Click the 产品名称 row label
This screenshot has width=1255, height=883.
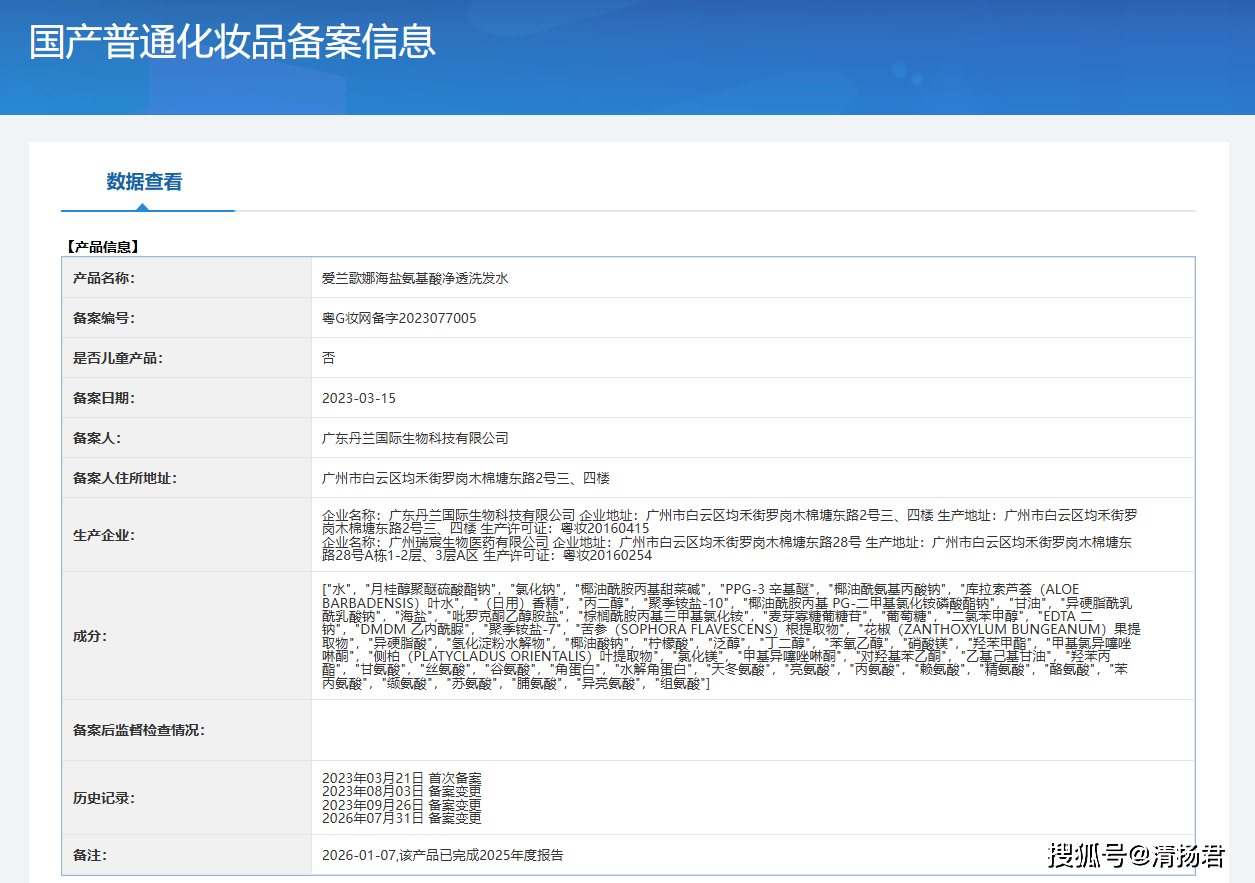pos(104,278)
